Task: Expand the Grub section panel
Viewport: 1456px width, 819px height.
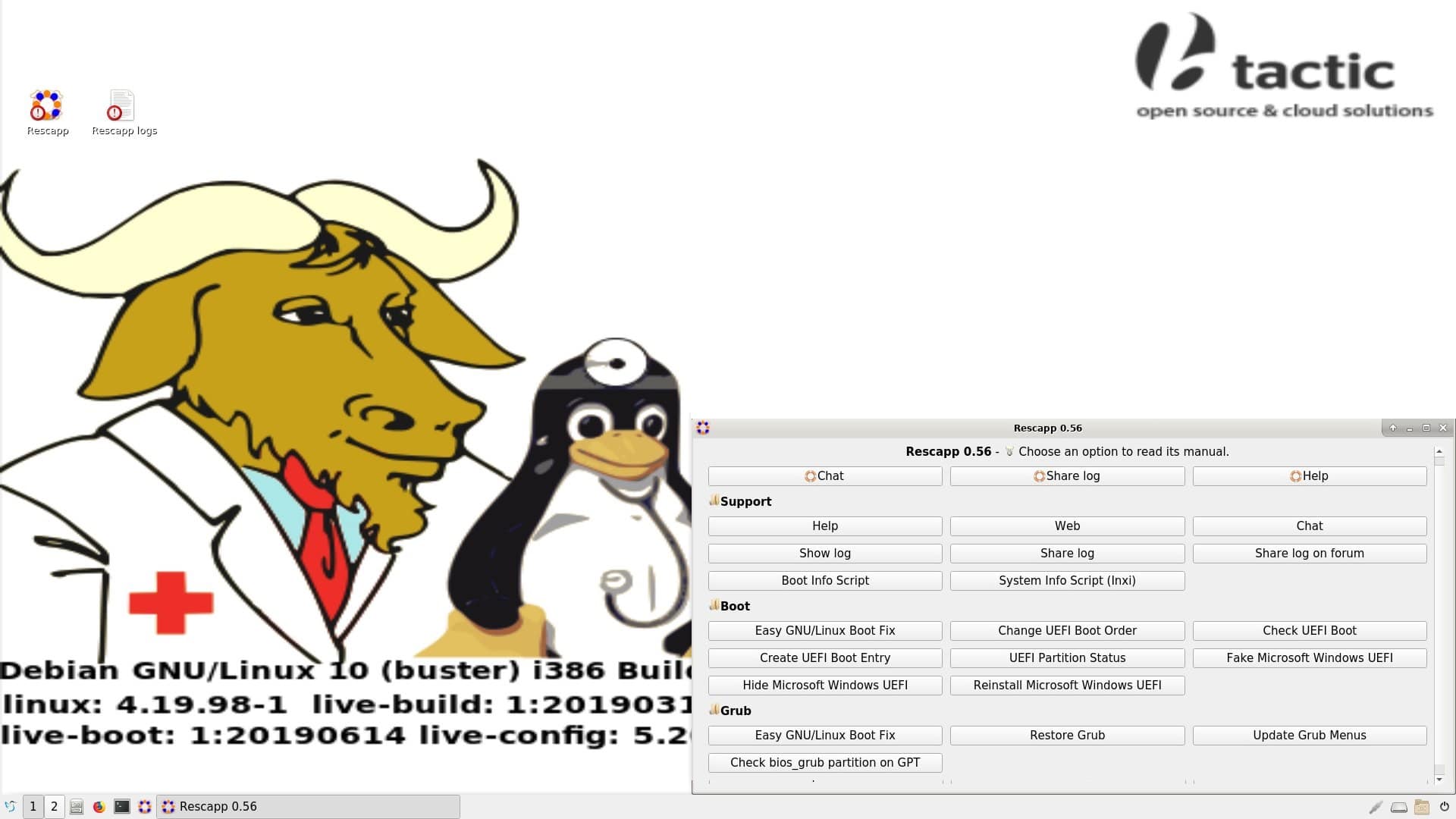Action: click(x=712, y=710)
